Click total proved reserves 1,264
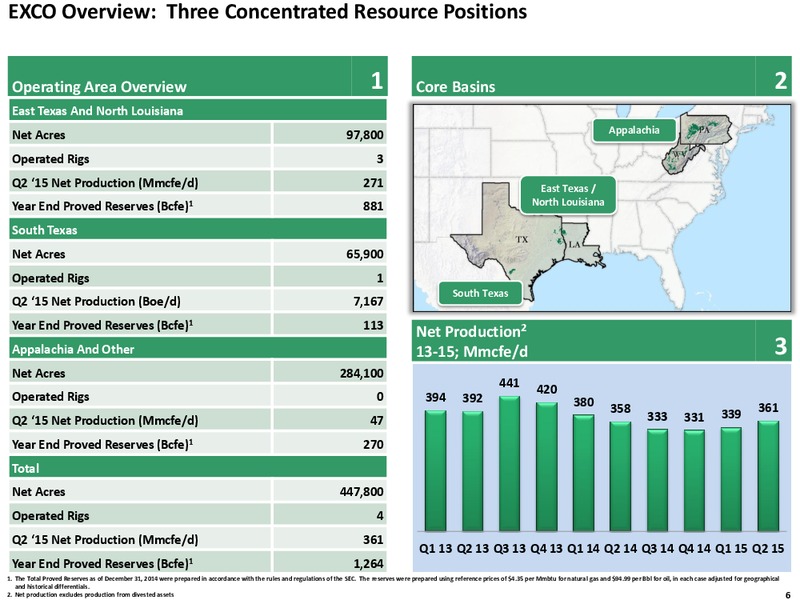 tap(368, 563)
